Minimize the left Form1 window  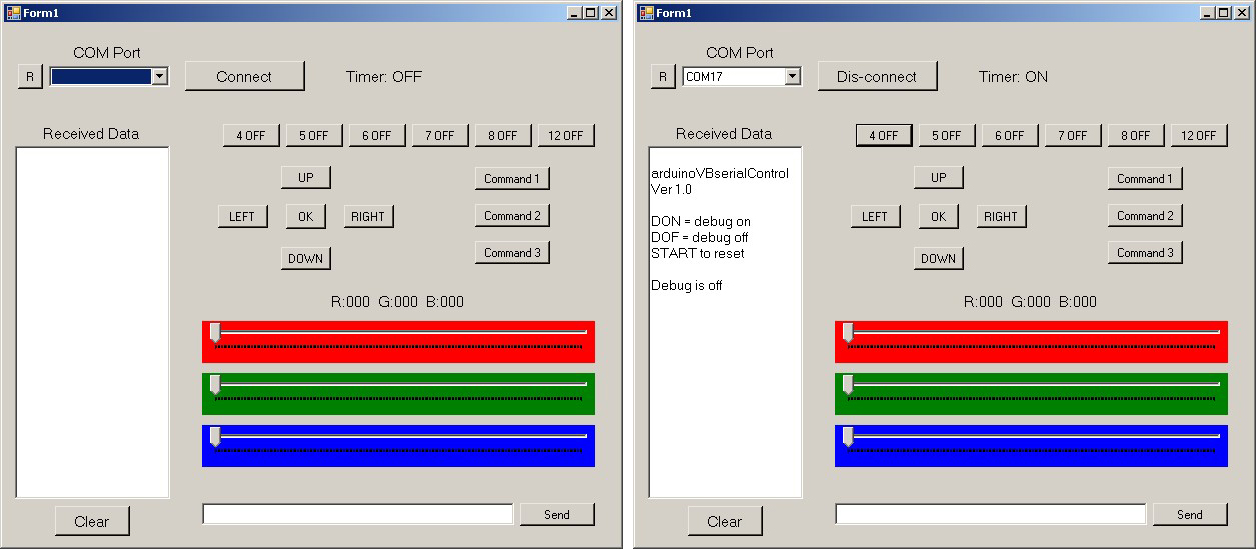[x=575, y=13]
